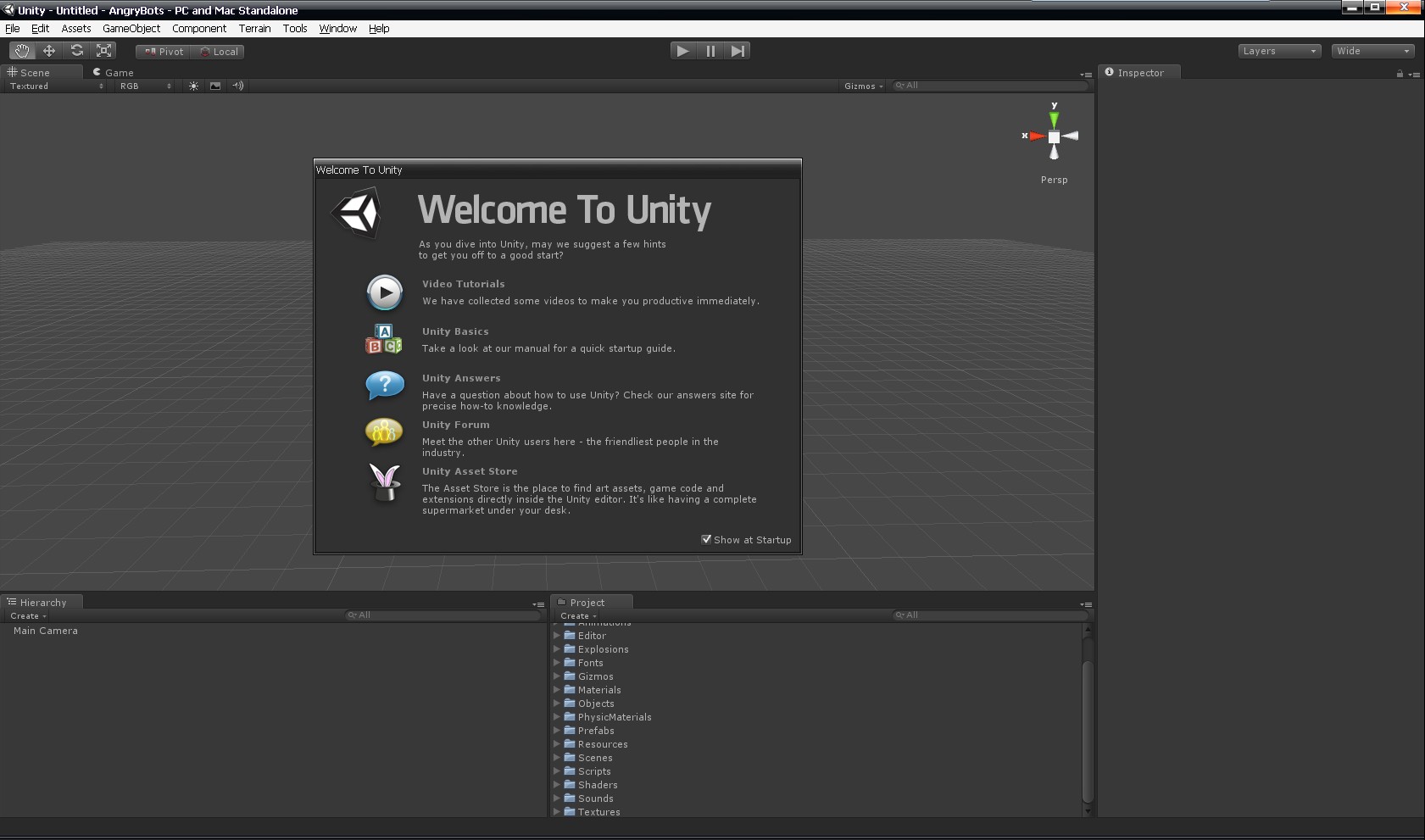This screenshot has width=1425, height=840.
Task: Open the RGB render mode dropdown
Action: pyautogui.click(x=145, y=86)
